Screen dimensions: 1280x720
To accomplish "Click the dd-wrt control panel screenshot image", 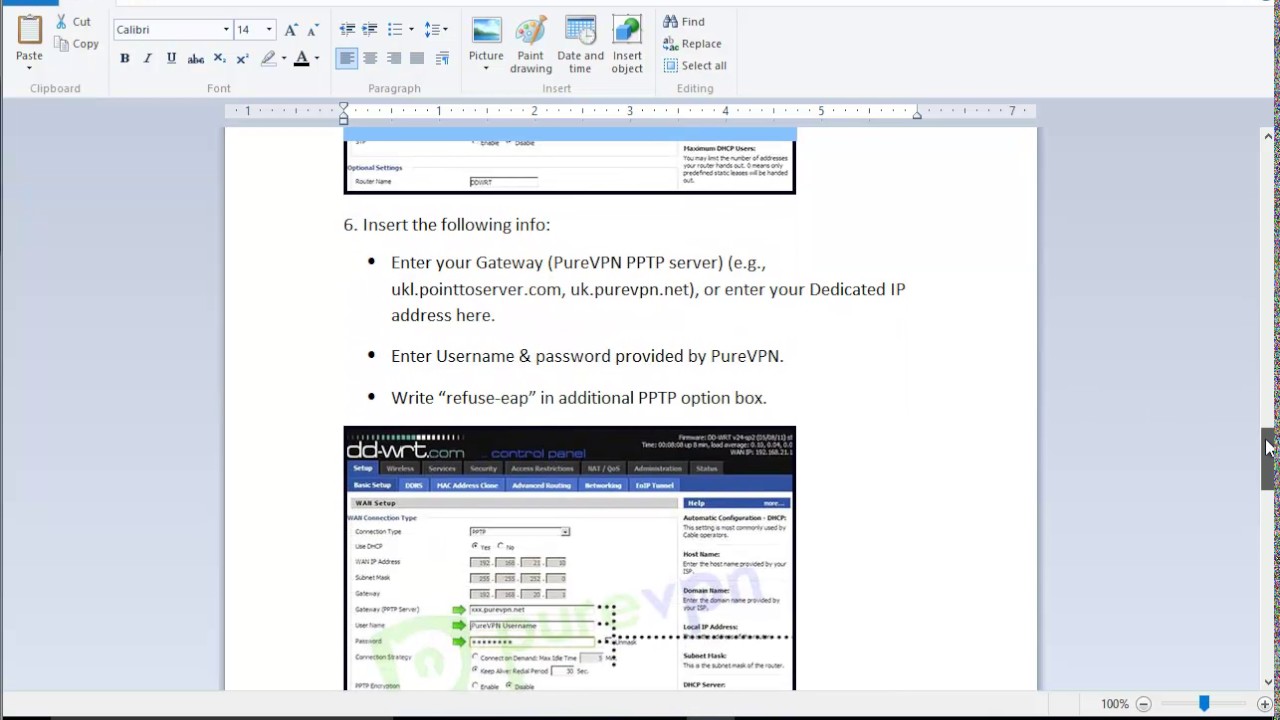I will (x=569, y=558).
